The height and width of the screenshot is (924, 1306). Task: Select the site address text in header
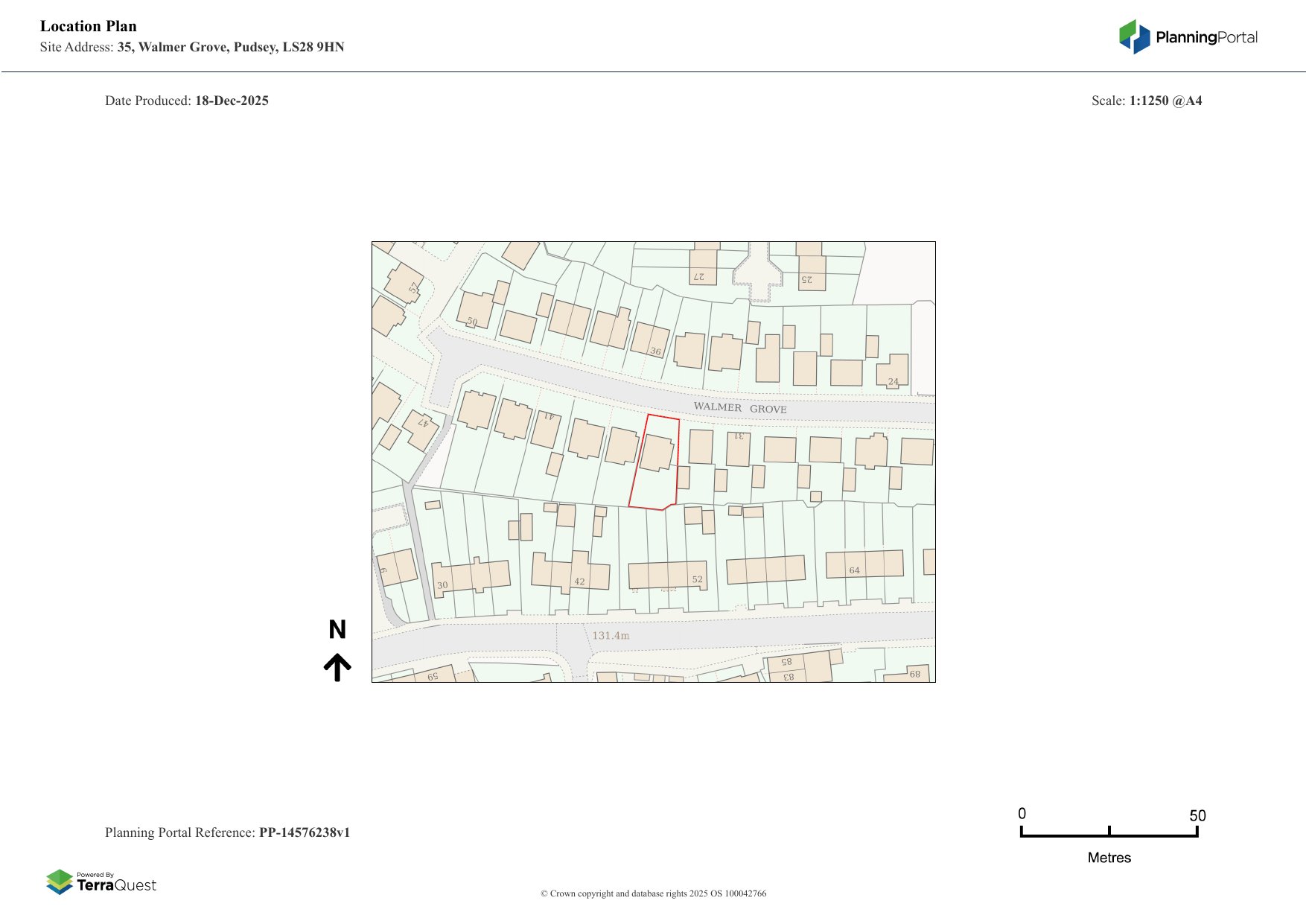(230, 47)
